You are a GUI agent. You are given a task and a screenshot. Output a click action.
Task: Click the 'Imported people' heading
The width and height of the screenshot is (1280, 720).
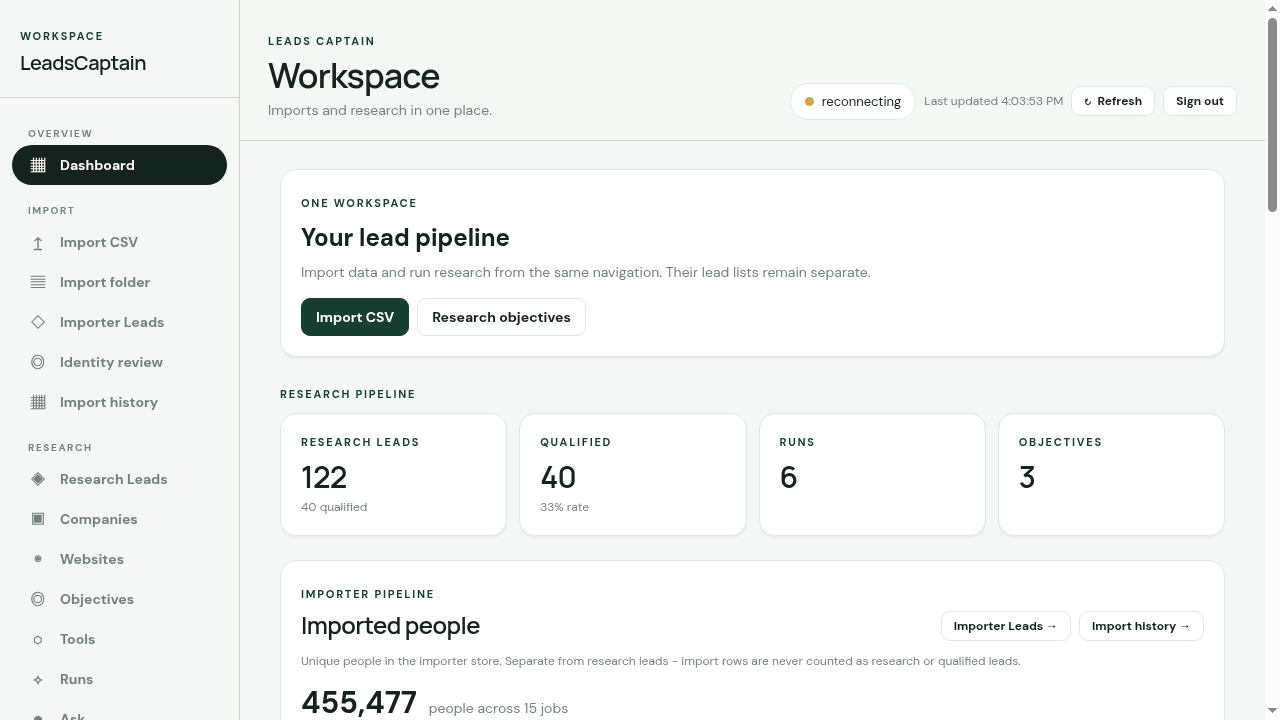click(x=390, y=626)
